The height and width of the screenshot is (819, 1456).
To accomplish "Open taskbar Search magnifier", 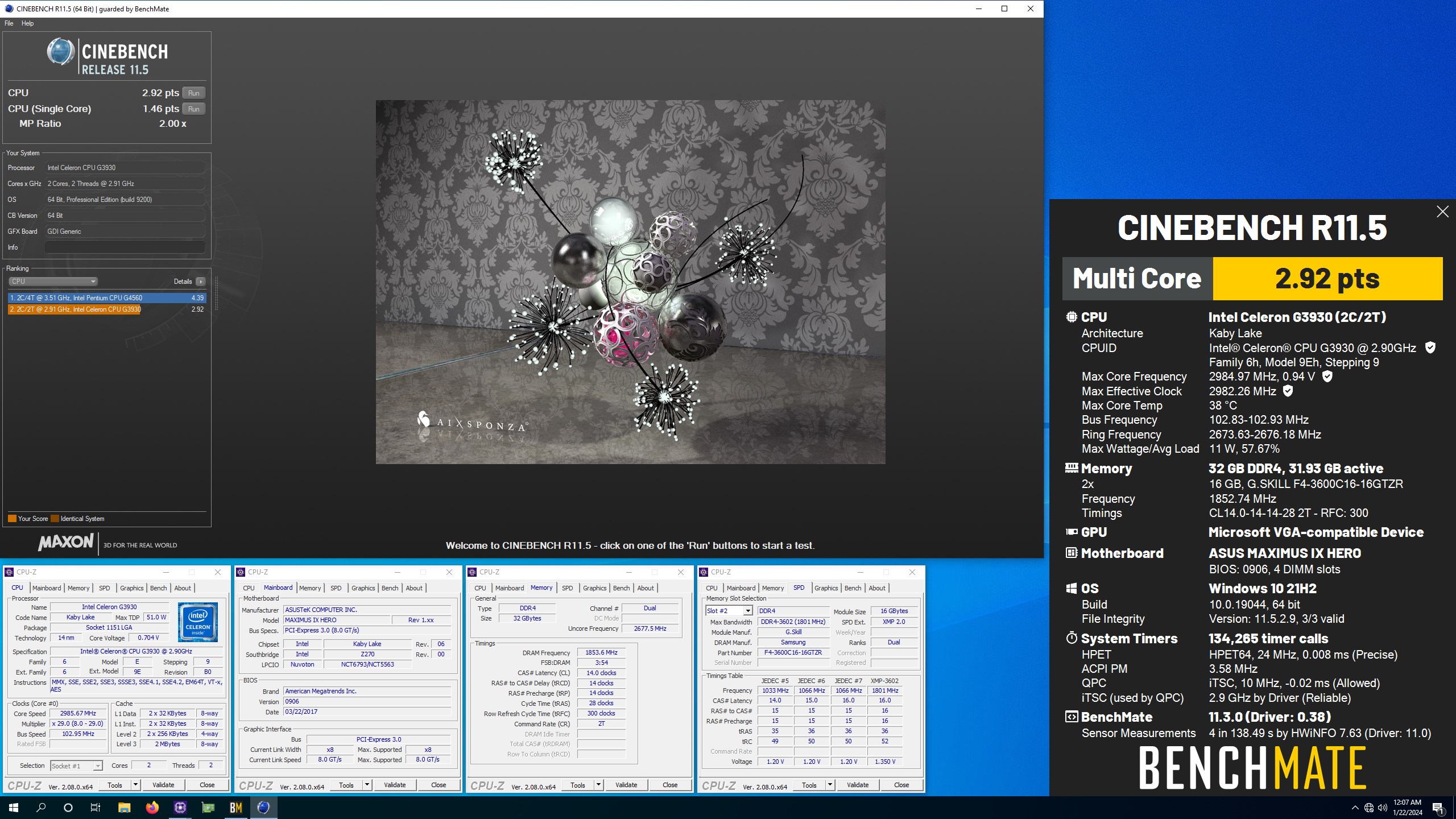I will point(41,807).
